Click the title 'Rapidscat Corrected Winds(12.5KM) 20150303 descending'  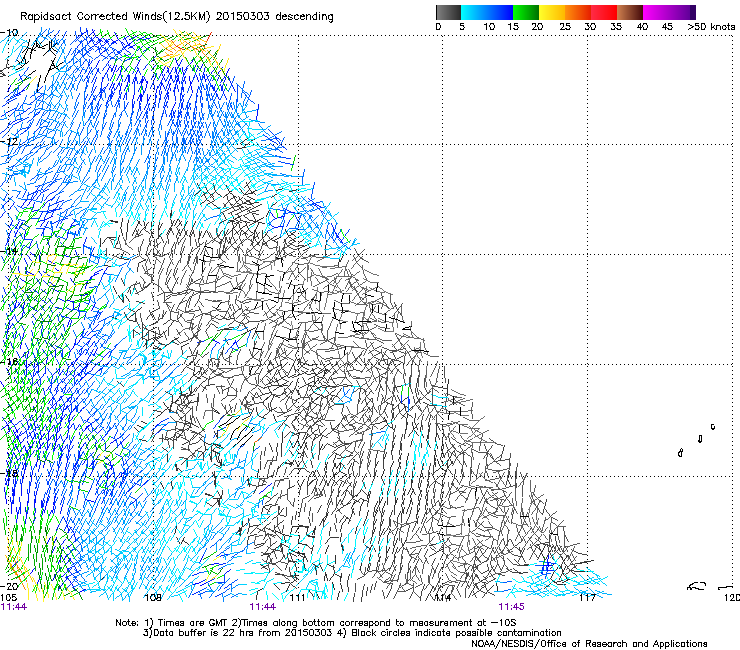click(177, 17)
